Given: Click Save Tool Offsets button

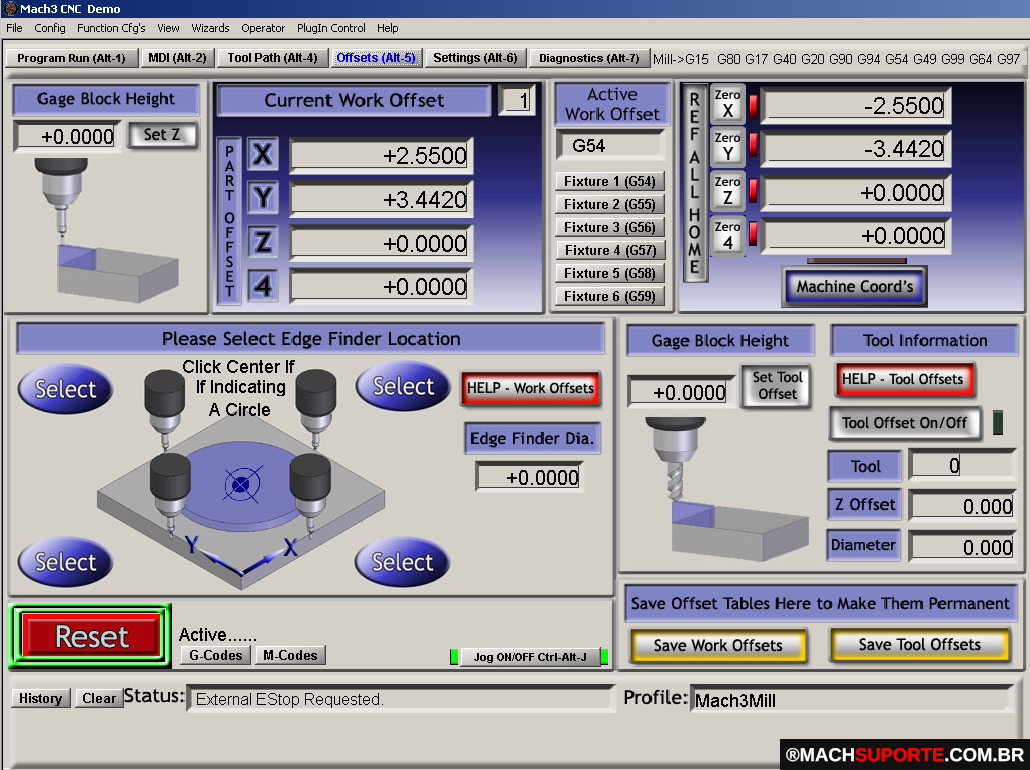Looking at the screenshot, I should coord(920,645).
